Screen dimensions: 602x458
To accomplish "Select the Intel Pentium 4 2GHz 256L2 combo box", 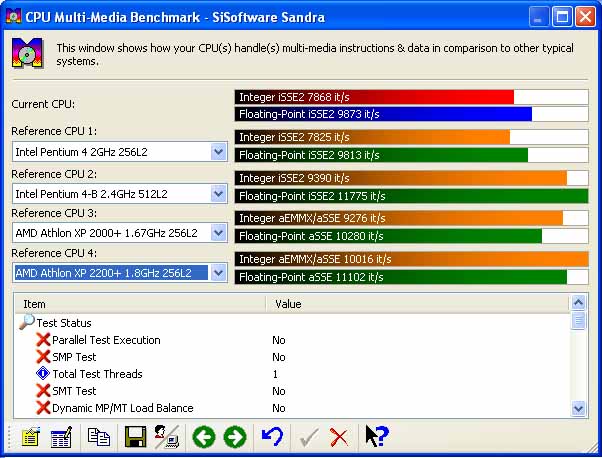I will 120,152.
